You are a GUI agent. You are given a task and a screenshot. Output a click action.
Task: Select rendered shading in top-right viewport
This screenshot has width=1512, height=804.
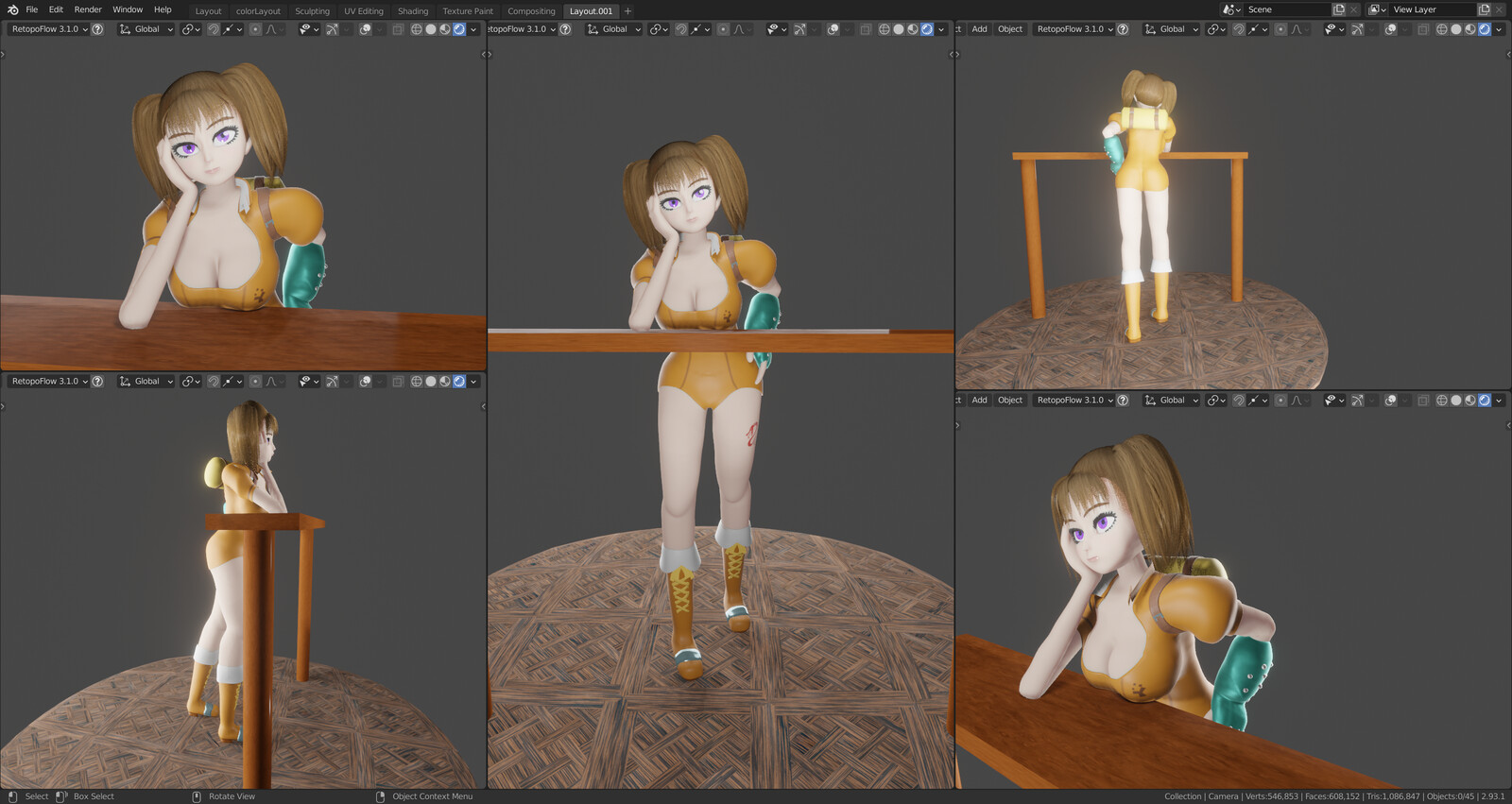click(1485, 29)
